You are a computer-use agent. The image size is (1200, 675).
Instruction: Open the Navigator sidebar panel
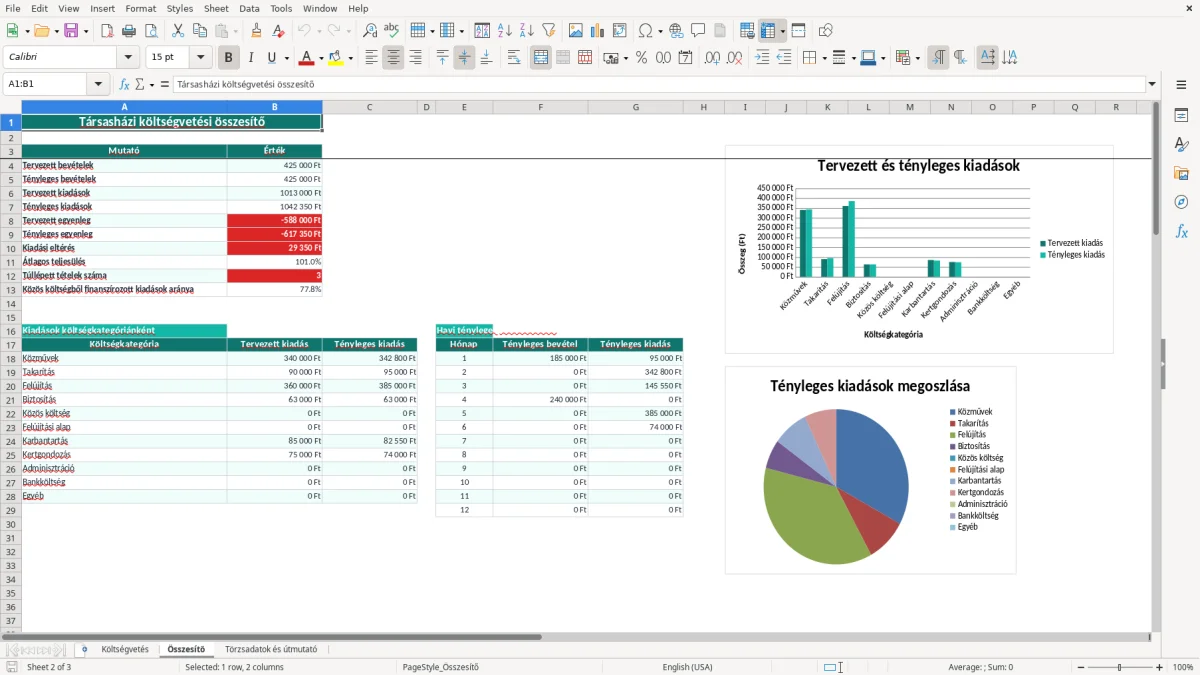pyautogui.click(x=1181, y=202)
